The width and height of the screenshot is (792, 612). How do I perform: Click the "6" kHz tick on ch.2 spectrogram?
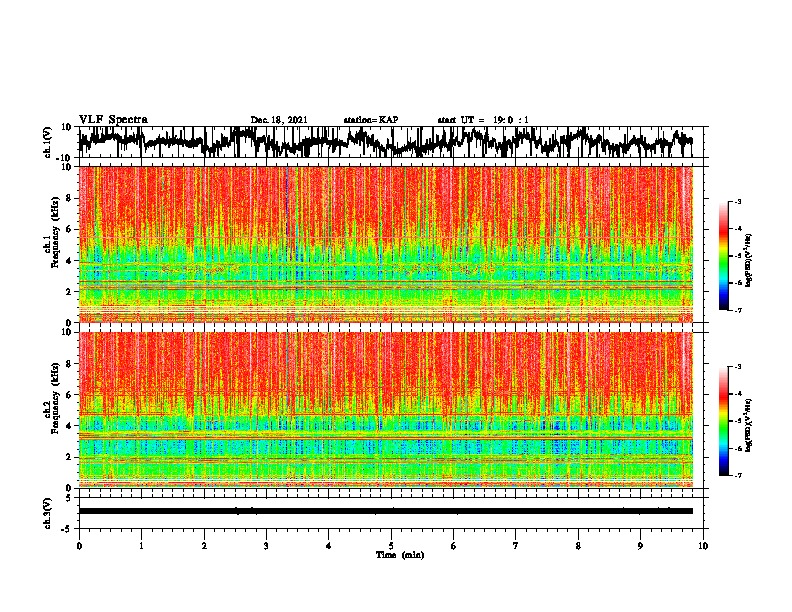[69, 395]
